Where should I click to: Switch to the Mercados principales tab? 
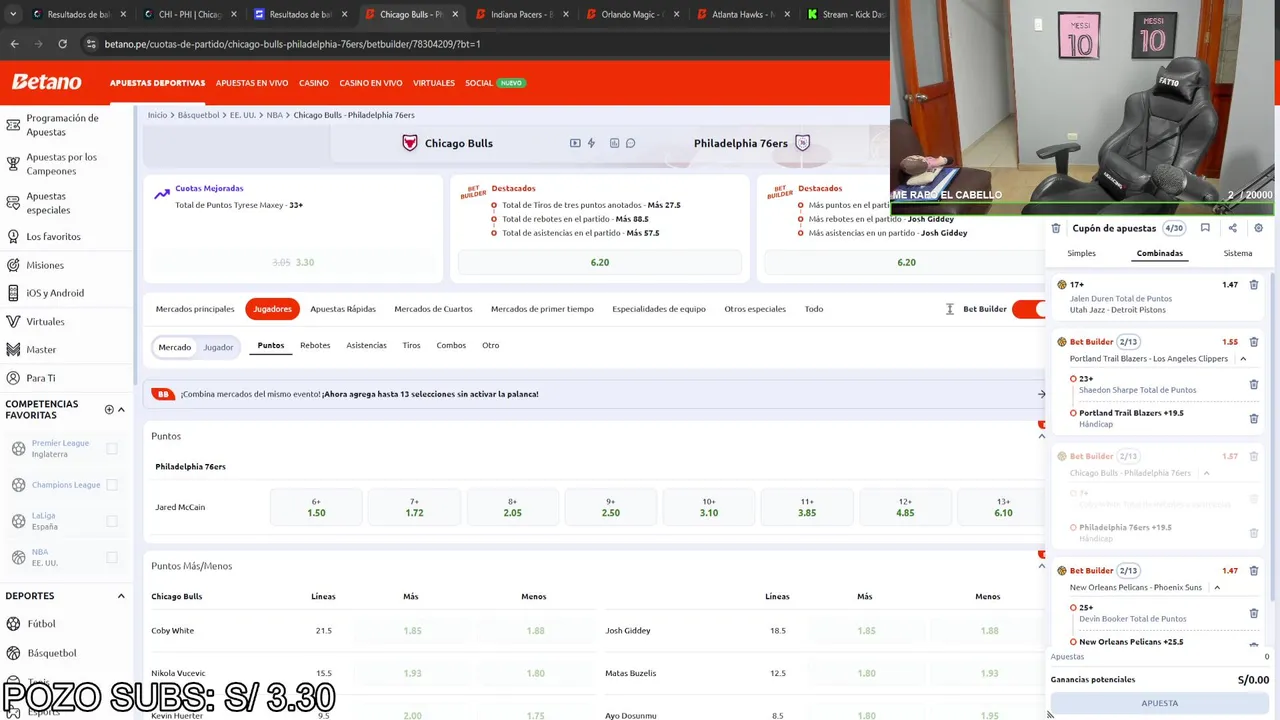(x=195, y=309)
